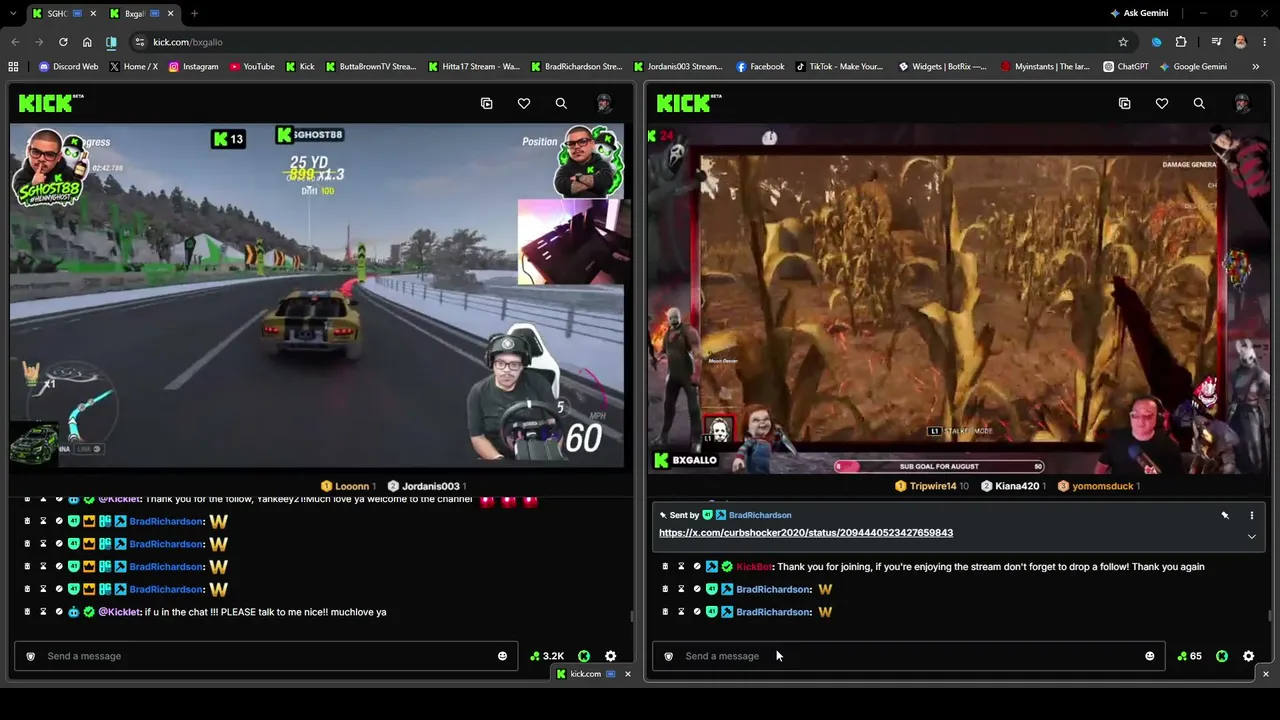Select top gifter Looonn in left pane
Image resolution: width=1280 pixels, height=720 pixels.
[x=348, y=486]
